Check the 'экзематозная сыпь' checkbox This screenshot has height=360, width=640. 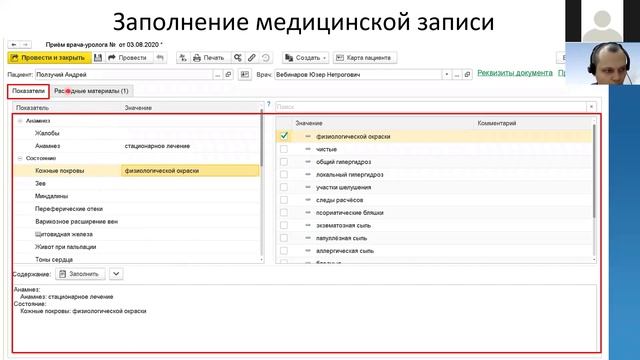pos(284,225)
